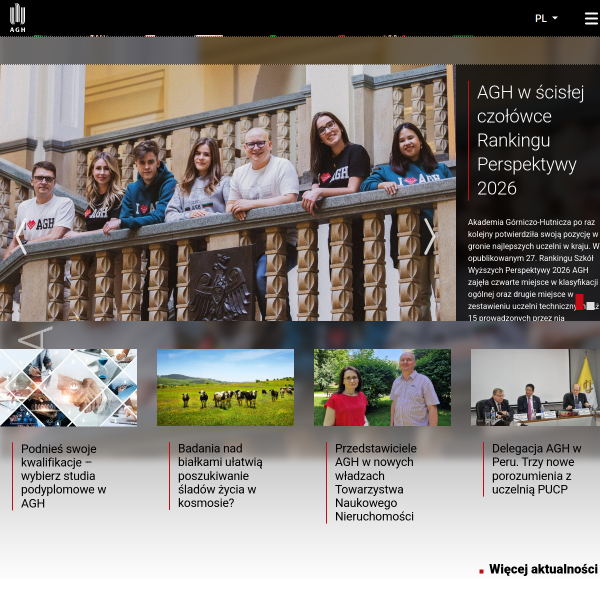Open Towarzystwa Naukowego Nieruchomości article title
600x600 pixels.
pos(375,482)
